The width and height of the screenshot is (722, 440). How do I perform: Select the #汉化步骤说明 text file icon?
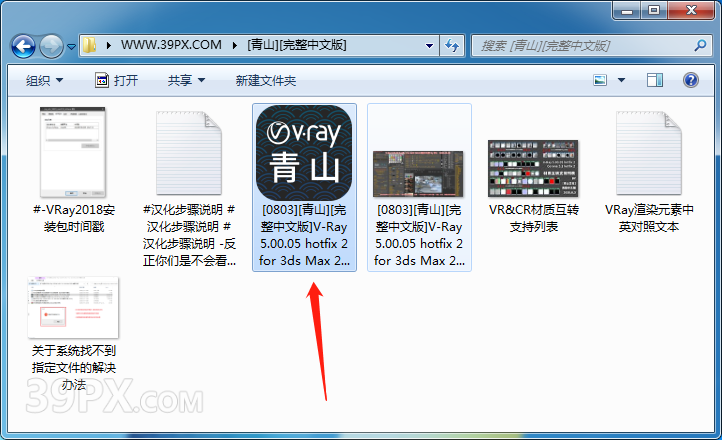click(189, 153)
